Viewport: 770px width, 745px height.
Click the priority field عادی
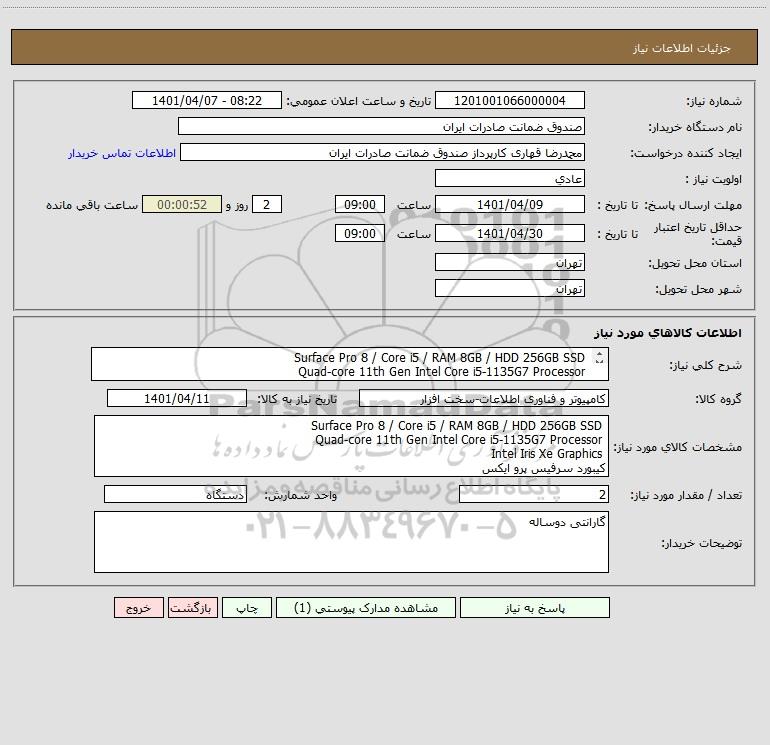pyautogui.click(x=510, y=178)
